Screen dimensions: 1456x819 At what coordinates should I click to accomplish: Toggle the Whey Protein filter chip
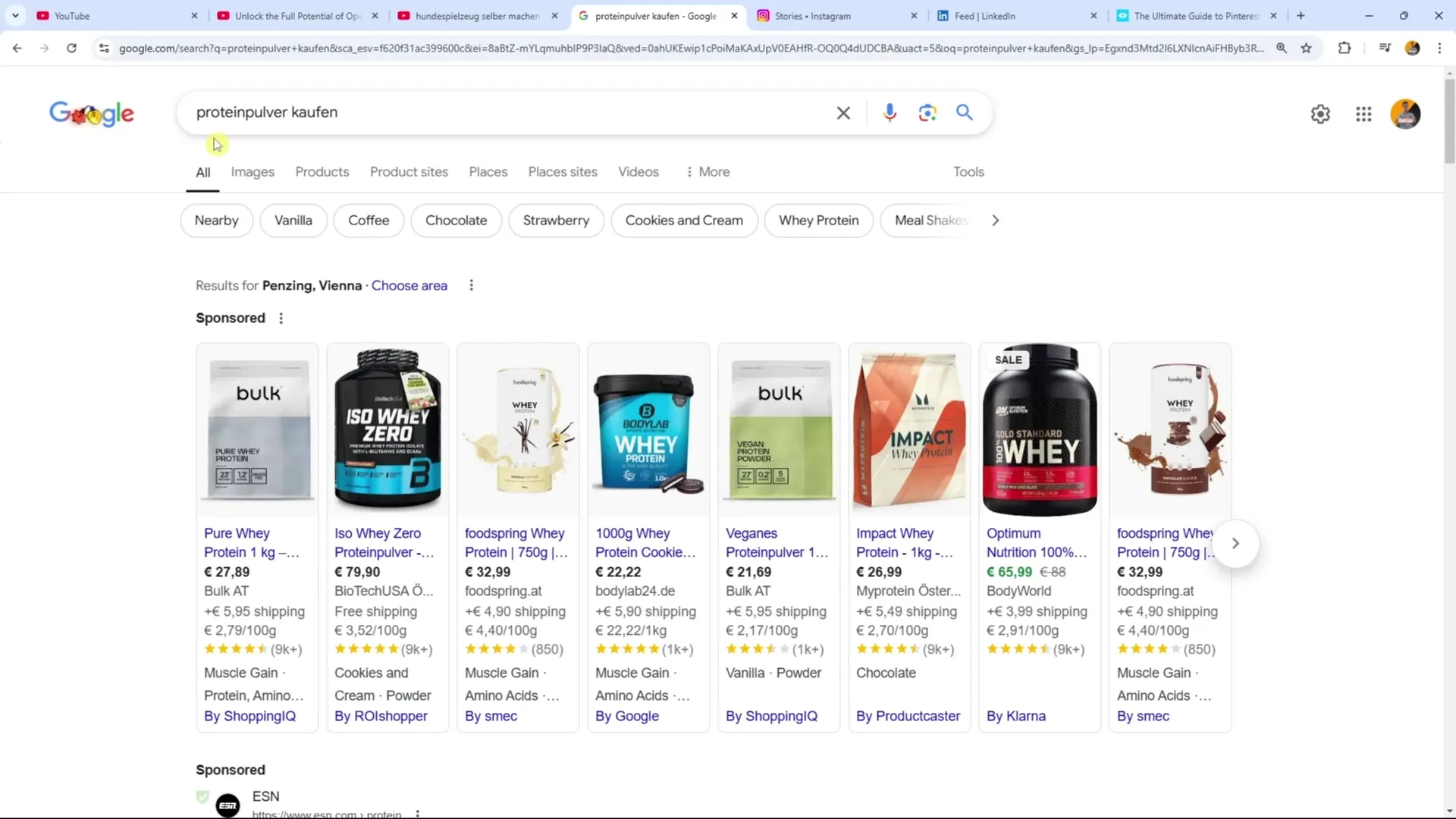(x=818, y=221)
